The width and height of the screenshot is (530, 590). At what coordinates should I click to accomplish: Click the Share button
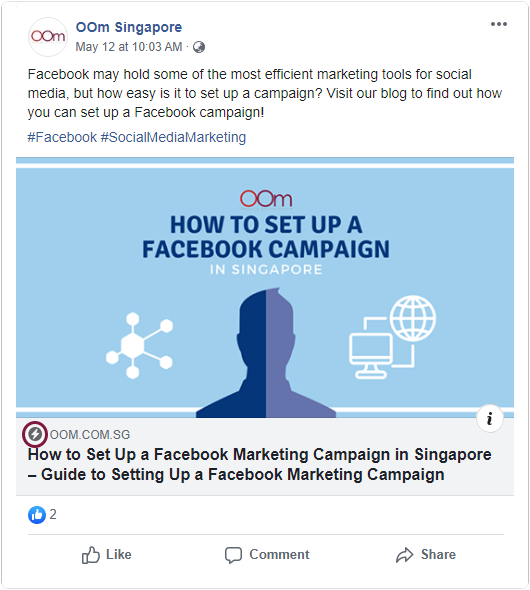tap(426, 555)
